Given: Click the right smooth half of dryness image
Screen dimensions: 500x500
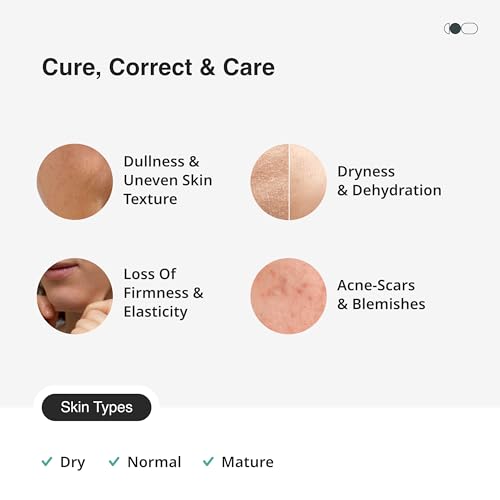Looking at the screenshot, I should (x=308, y=182).
